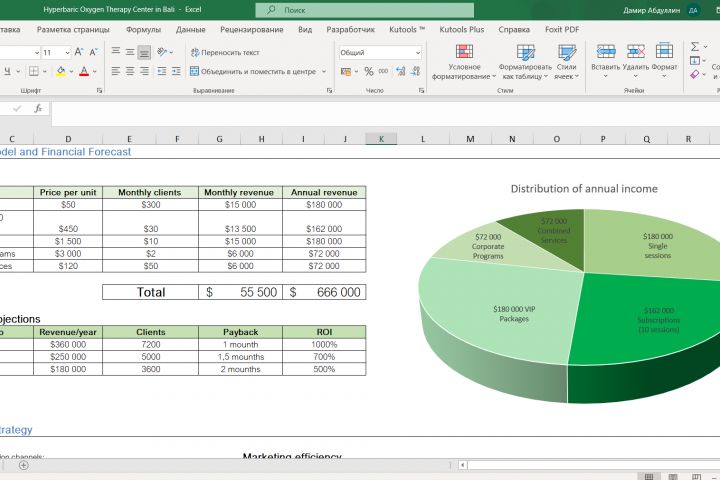Open the Формат cells menu

[664, 61]
